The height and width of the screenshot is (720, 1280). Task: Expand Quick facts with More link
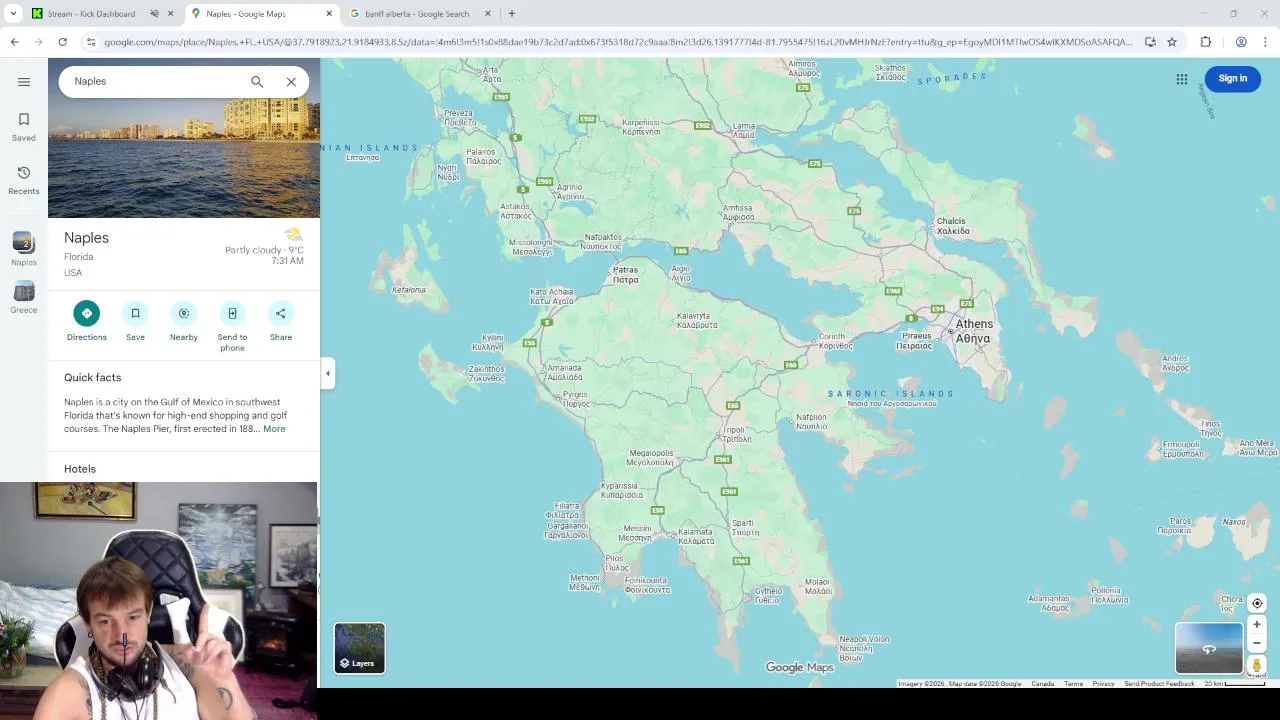(x=274, y=429)
